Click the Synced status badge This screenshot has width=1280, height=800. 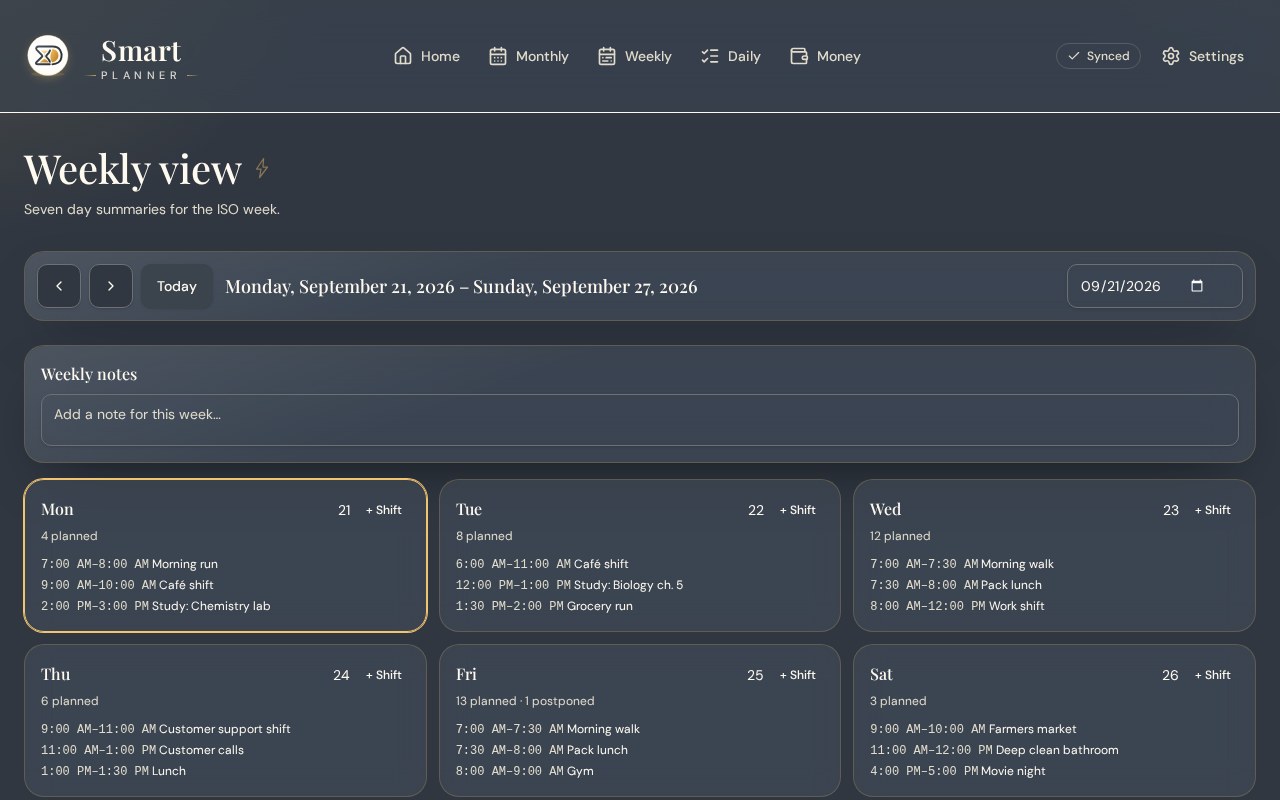click(x=1098, y=56)
